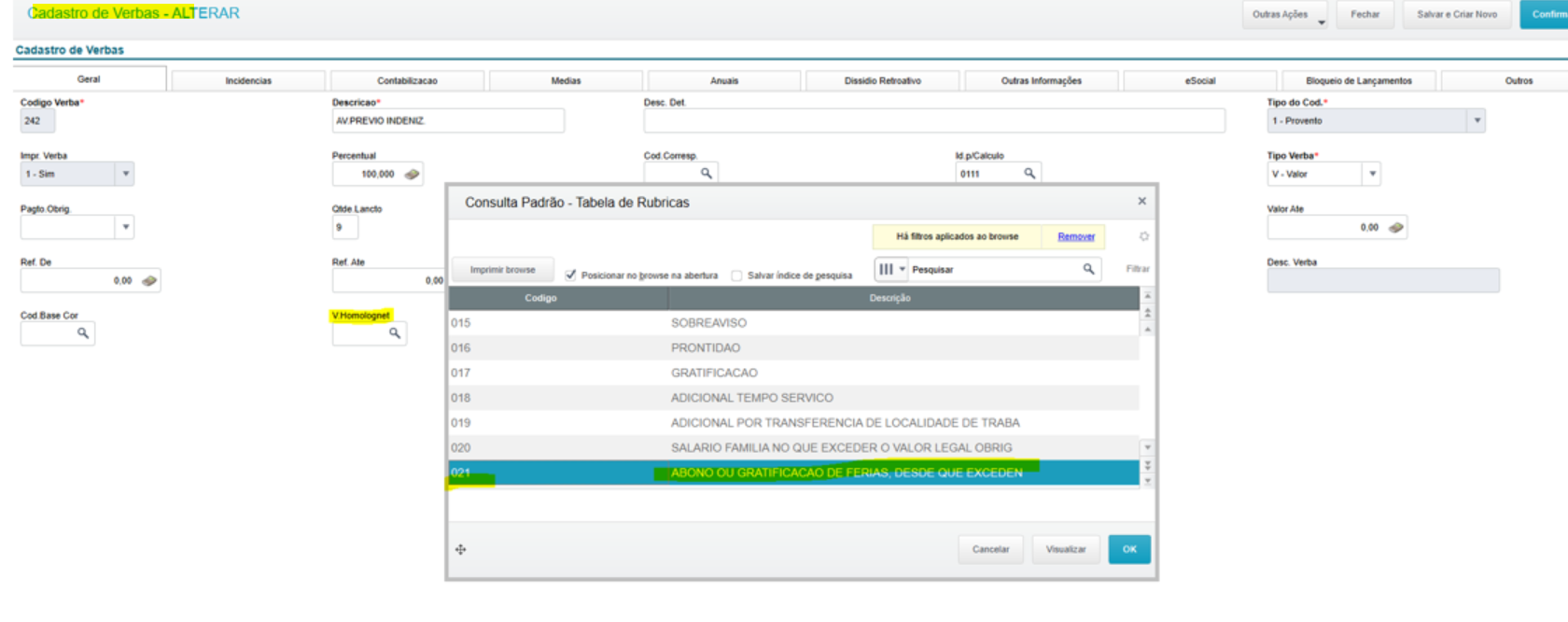Open Outras Ações dropdown menu
The width and height of the screenshot is (1568, 622).
(1284, 15)
